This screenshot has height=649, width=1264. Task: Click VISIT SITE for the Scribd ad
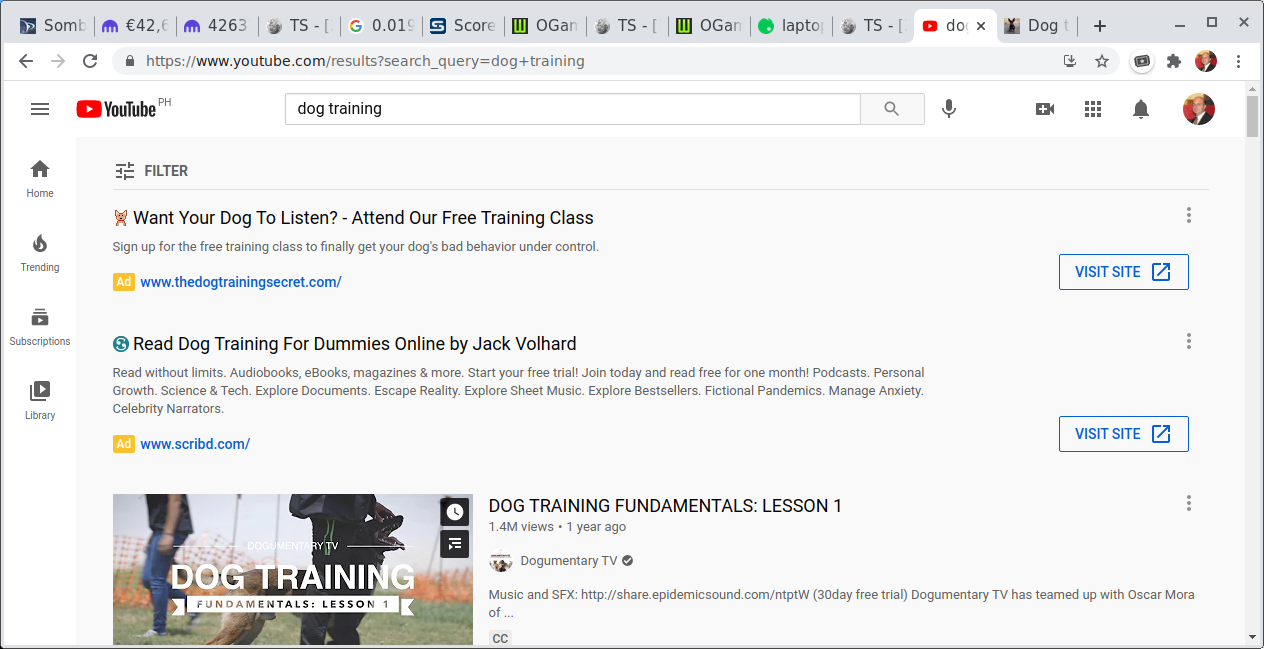1124,434
